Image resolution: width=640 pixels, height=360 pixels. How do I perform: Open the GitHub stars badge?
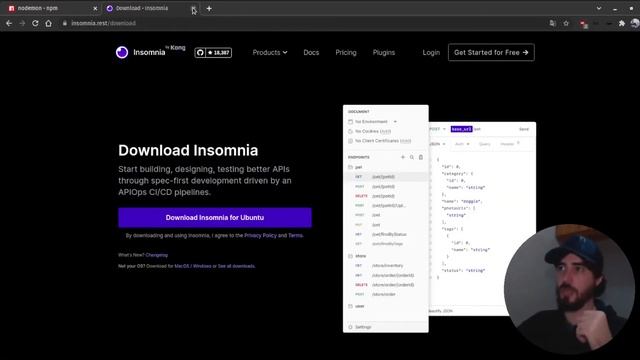coord(213,53)
